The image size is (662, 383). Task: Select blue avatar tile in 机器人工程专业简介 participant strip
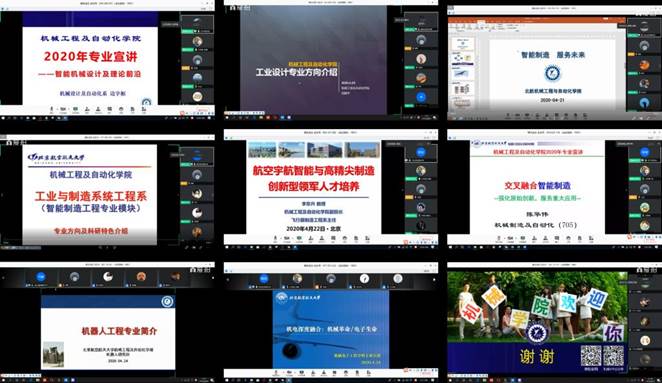pos(41,277)
